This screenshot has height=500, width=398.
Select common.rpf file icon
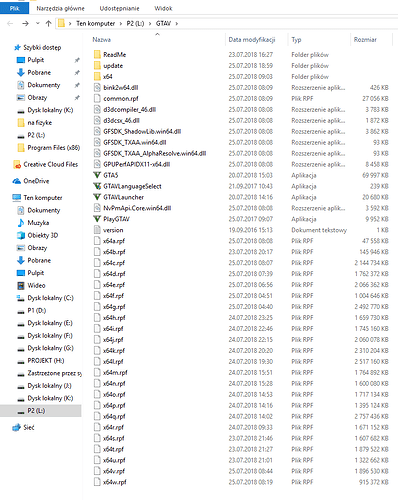(97, 98)
